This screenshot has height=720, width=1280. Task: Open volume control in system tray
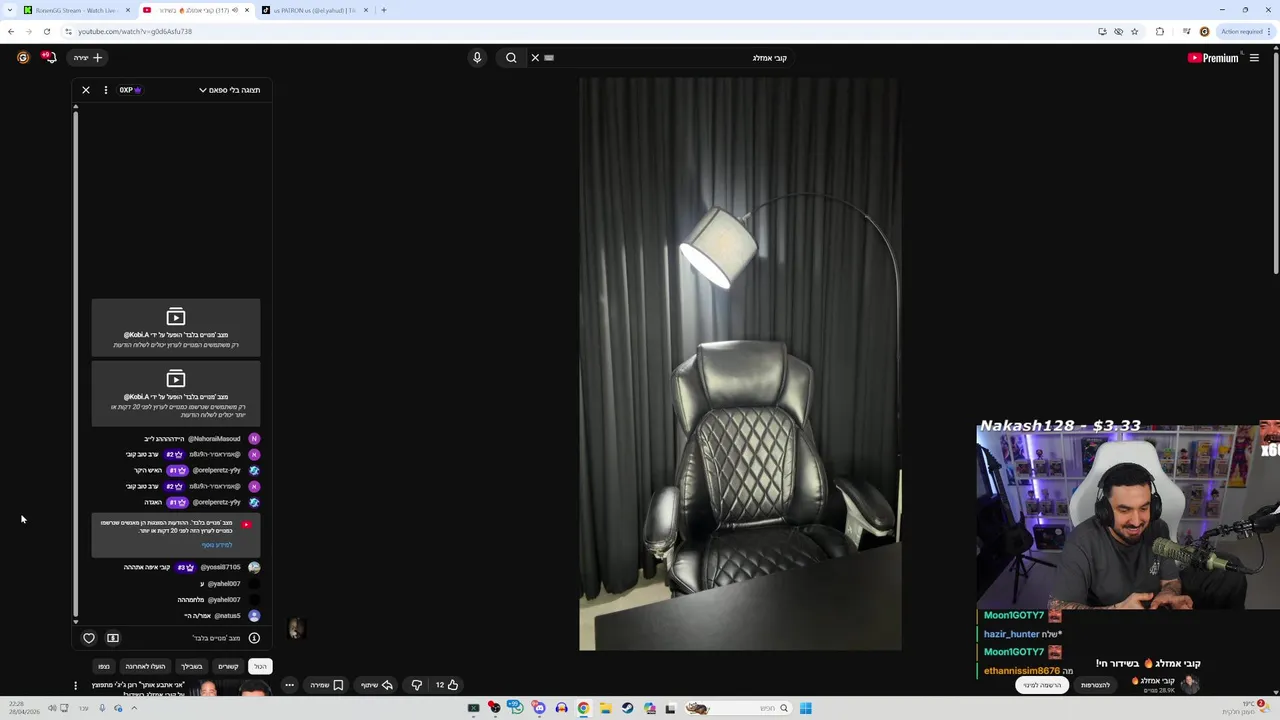pyautogui.click(x=52, y=708)
